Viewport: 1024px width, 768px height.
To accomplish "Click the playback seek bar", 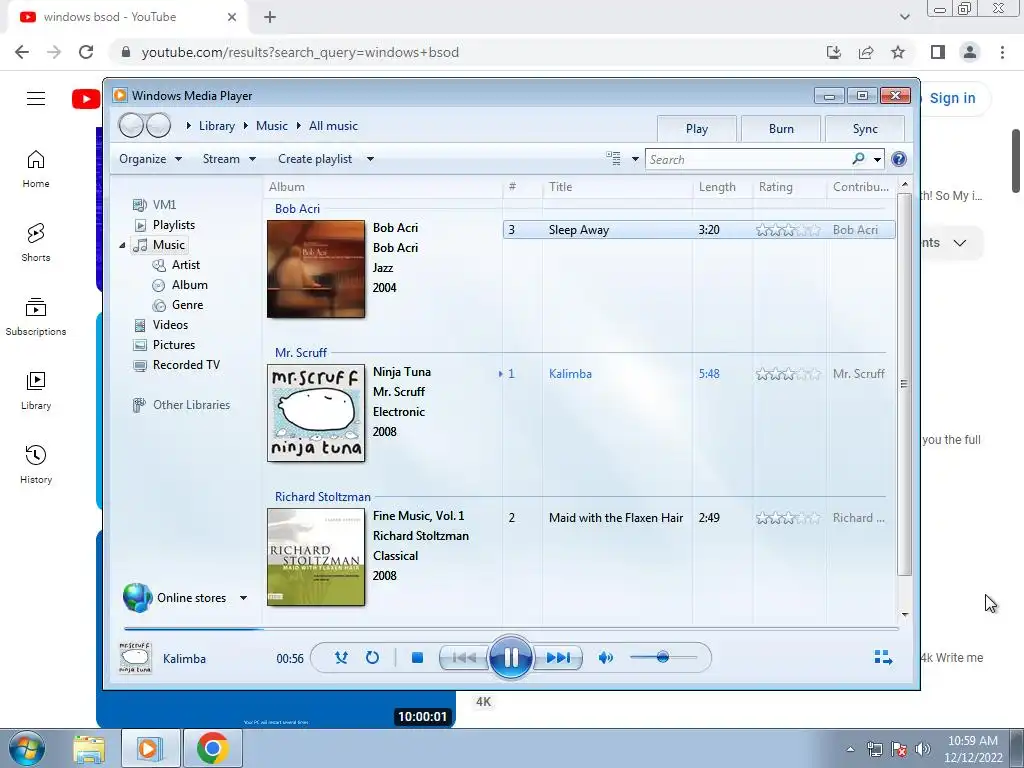I will tap(511, 629).
